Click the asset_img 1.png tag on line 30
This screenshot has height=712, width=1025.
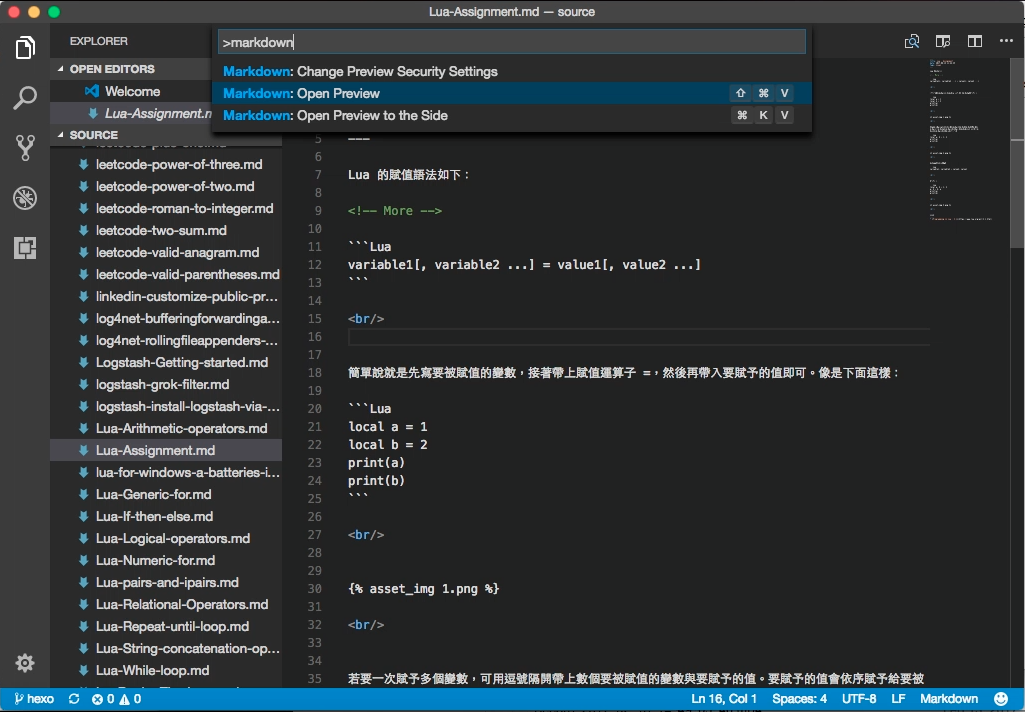click(424, 589)
